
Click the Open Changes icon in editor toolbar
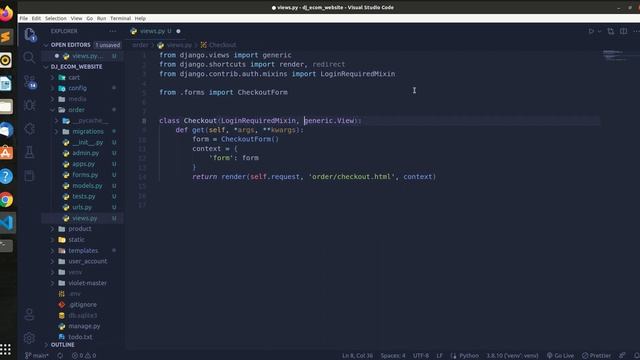click(x=611, y=31)
